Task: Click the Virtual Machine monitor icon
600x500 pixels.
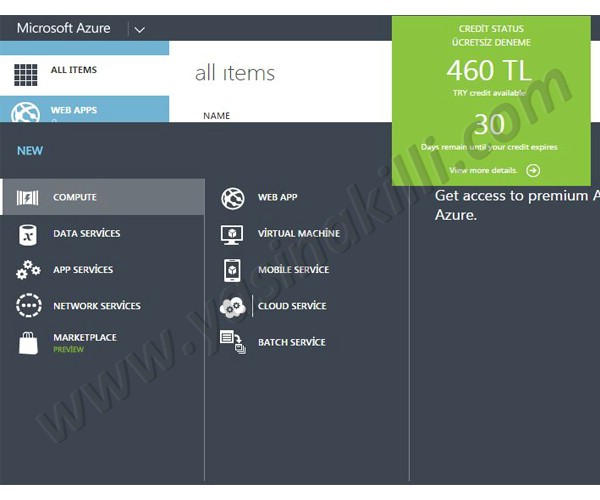Action: point(232,234)
